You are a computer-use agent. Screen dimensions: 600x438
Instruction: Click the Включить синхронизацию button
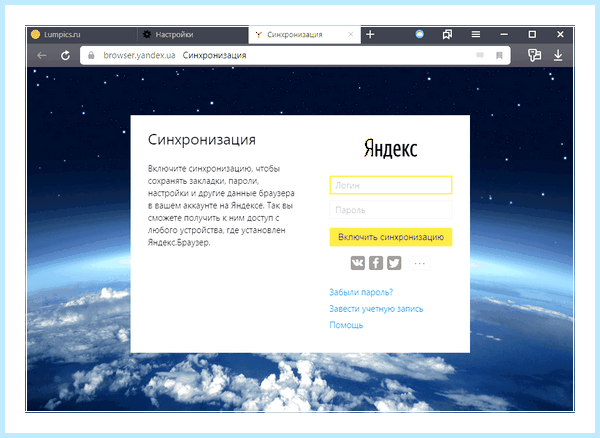point(391,237)
